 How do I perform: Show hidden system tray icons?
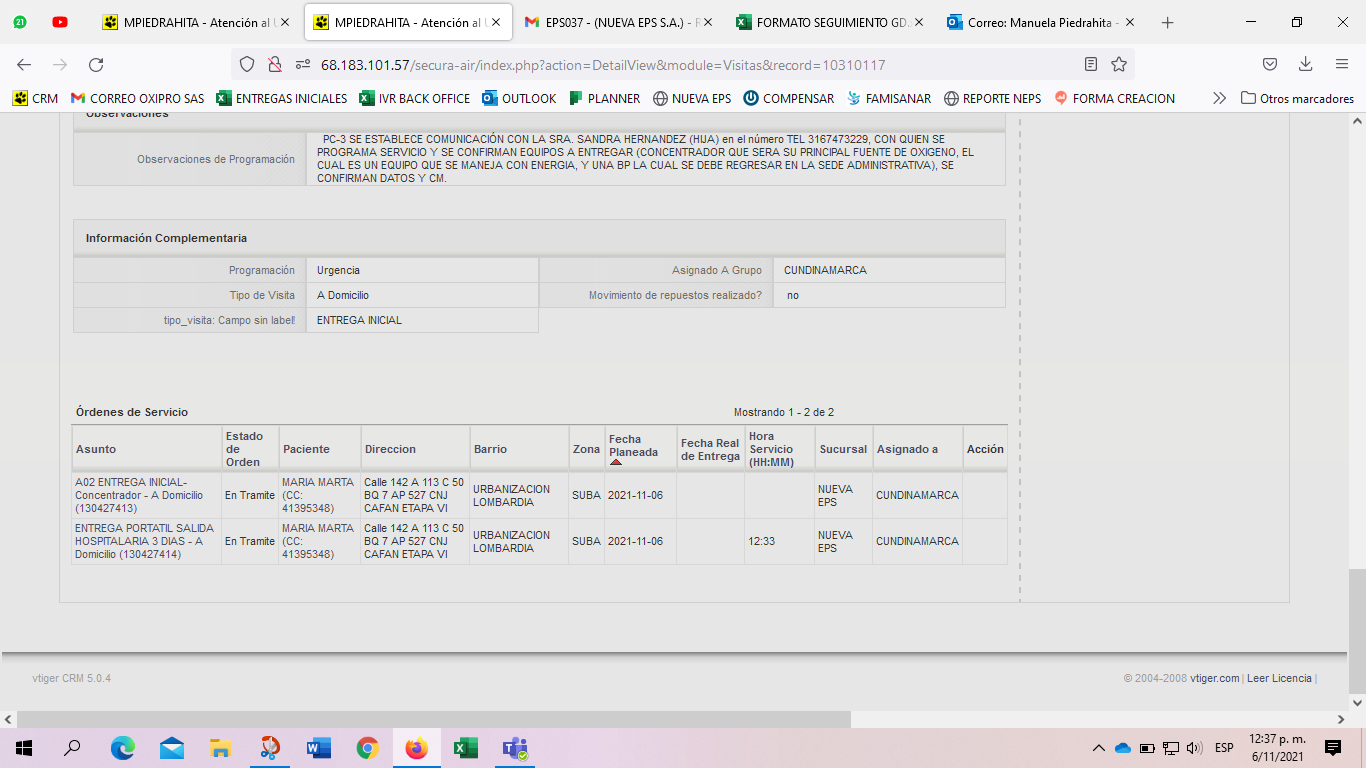click(1098, 748)
